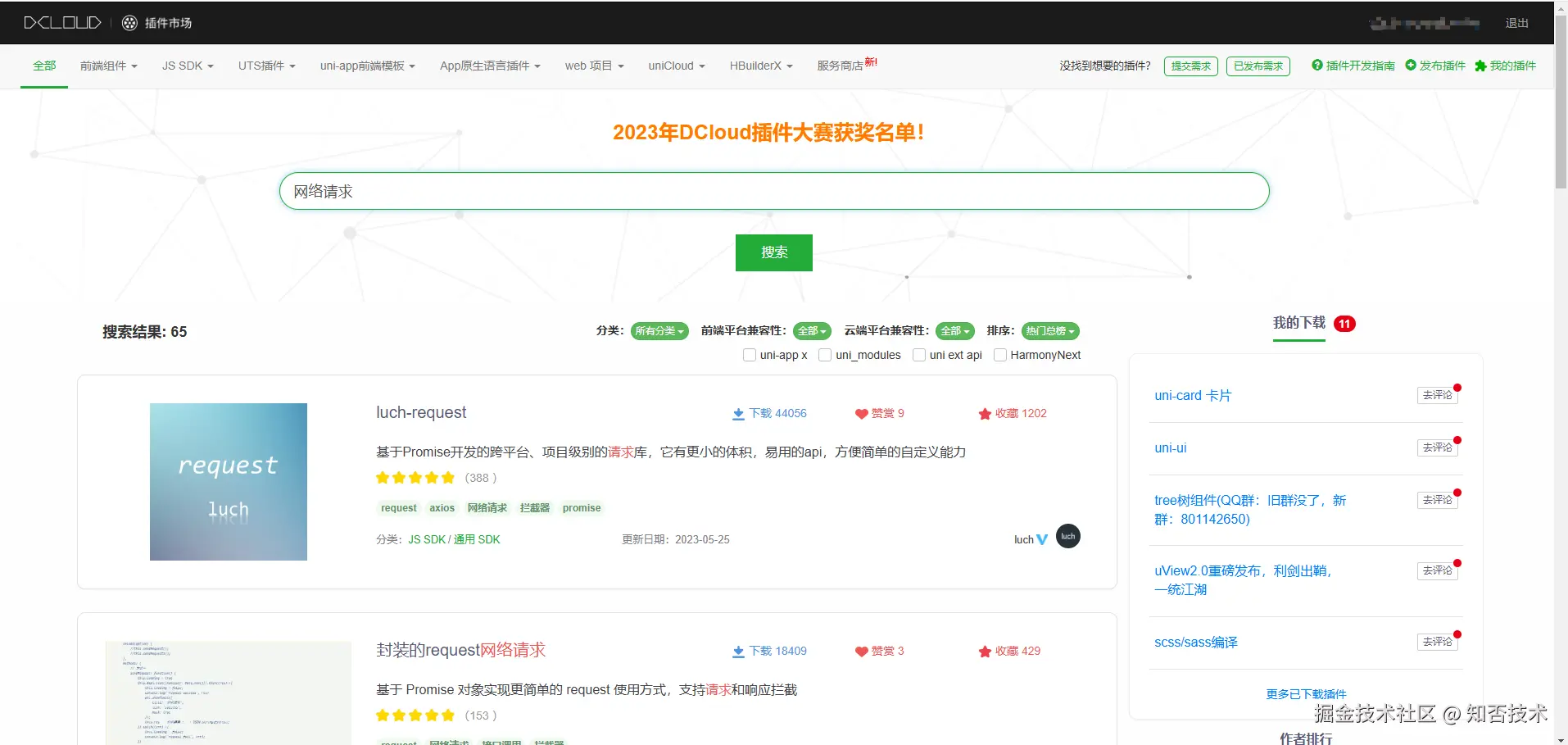Expand the 前端组件 dropdown menu
The height and width of the screenshot is (745, 1568).
(109, 66)
